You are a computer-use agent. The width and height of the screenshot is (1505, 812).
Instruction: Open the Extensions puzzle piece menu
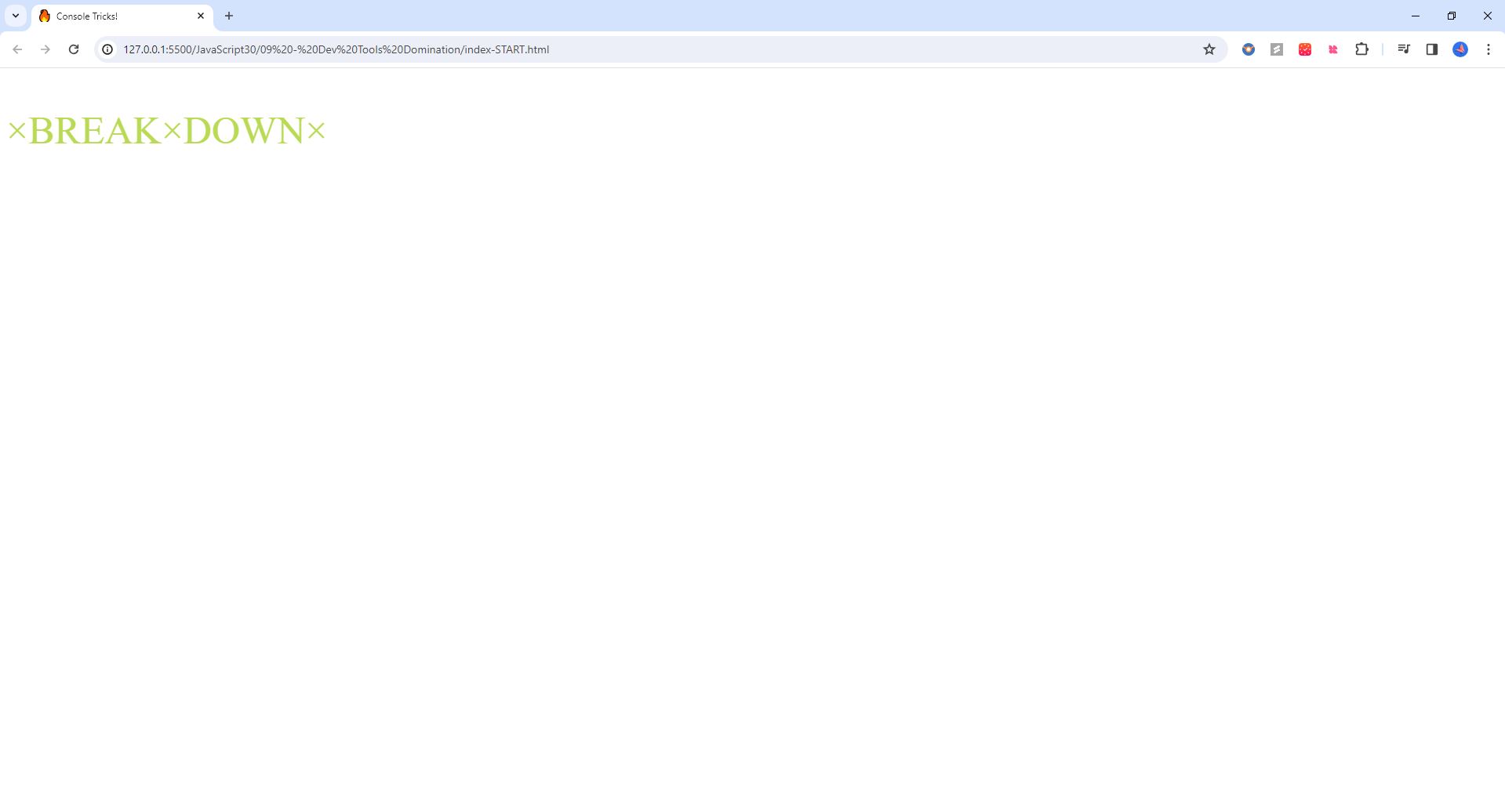click(x=1361, y=49)
